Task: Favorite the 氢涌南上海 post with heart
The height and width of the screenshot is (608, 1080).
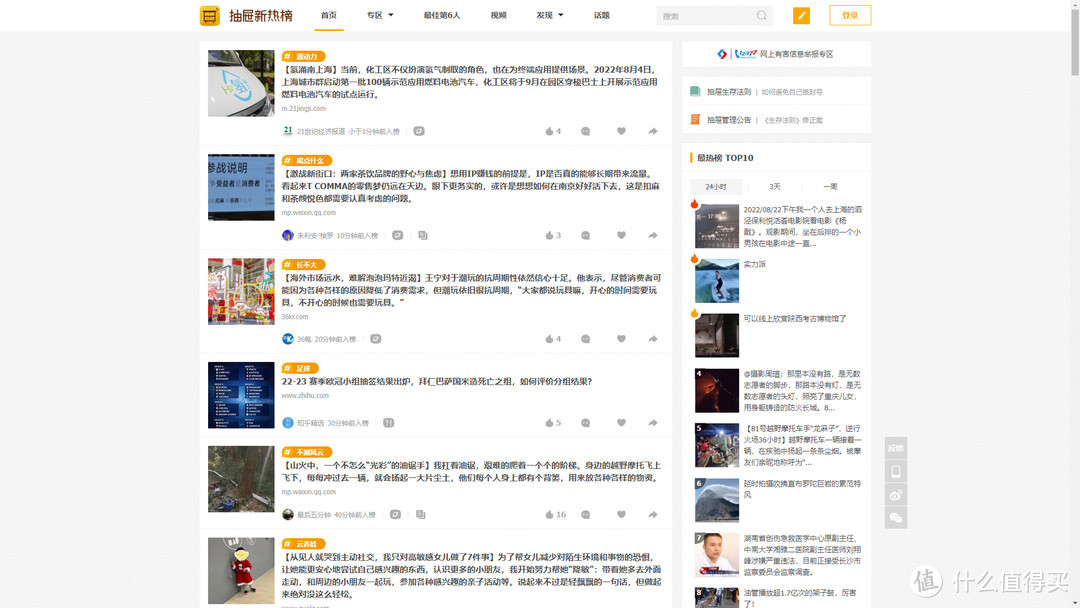Action: coord(621,131)
